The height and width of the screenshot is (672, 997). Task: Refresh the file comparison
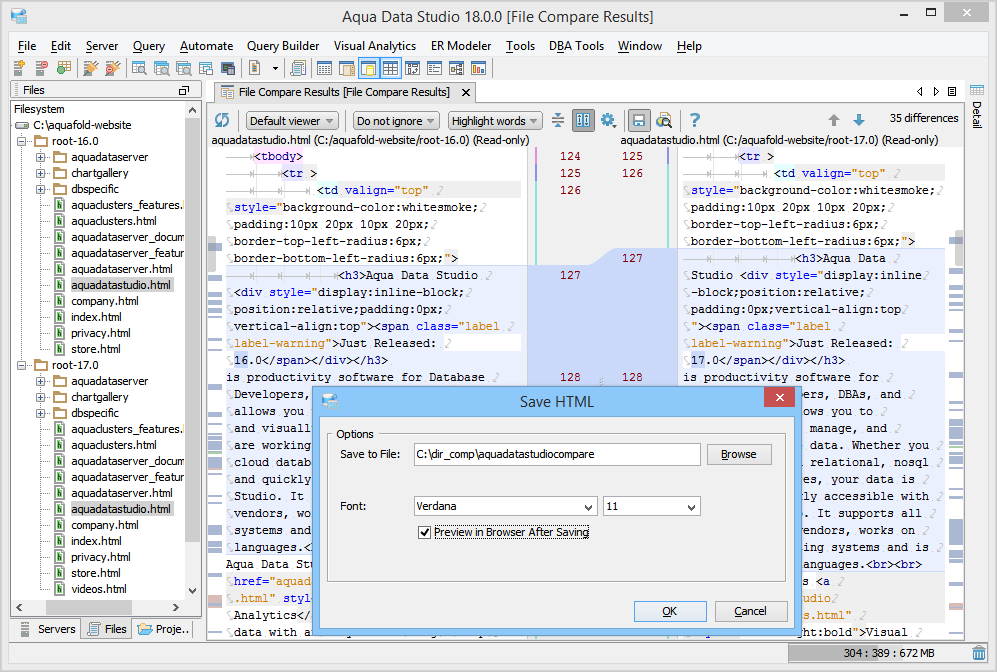pos(222,120)
